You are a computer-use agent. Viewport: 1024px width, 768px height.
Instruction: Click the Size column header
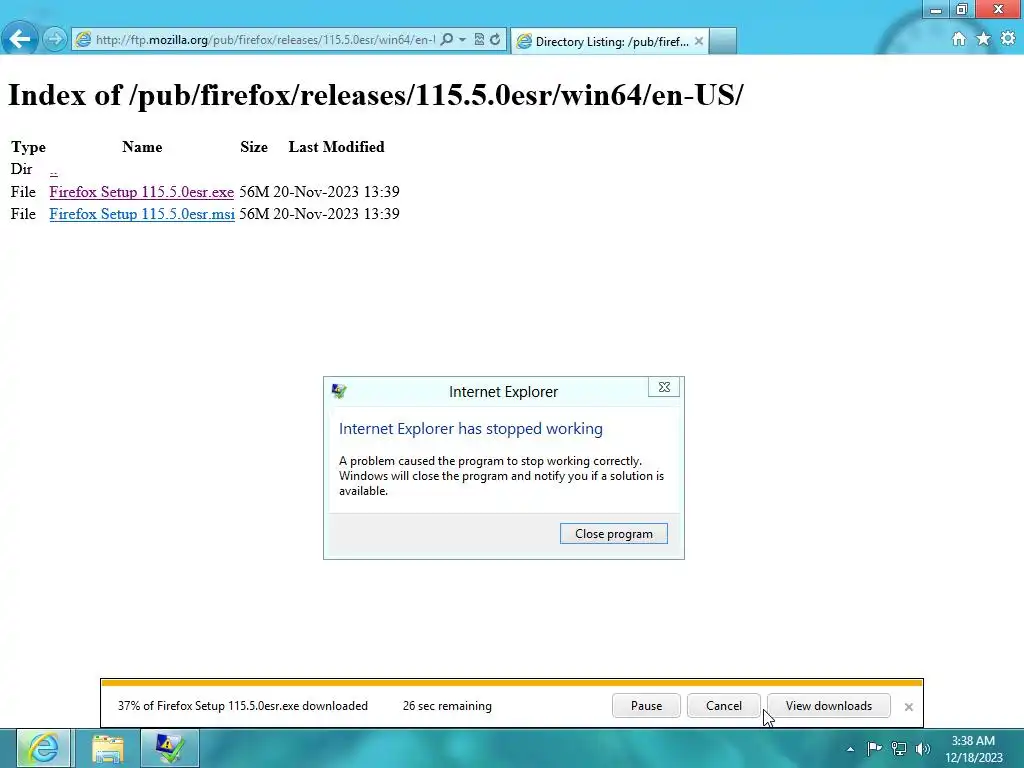point(253,147)
